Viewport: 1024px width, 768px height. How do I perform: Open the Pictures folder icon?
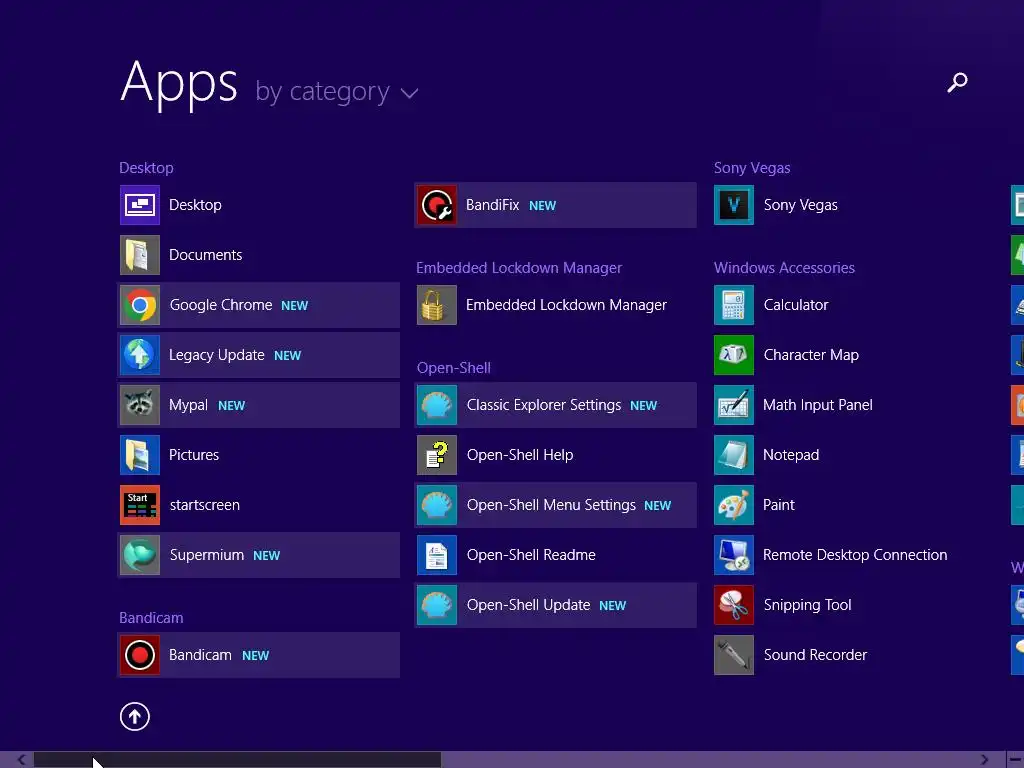[x=140, y=455]
